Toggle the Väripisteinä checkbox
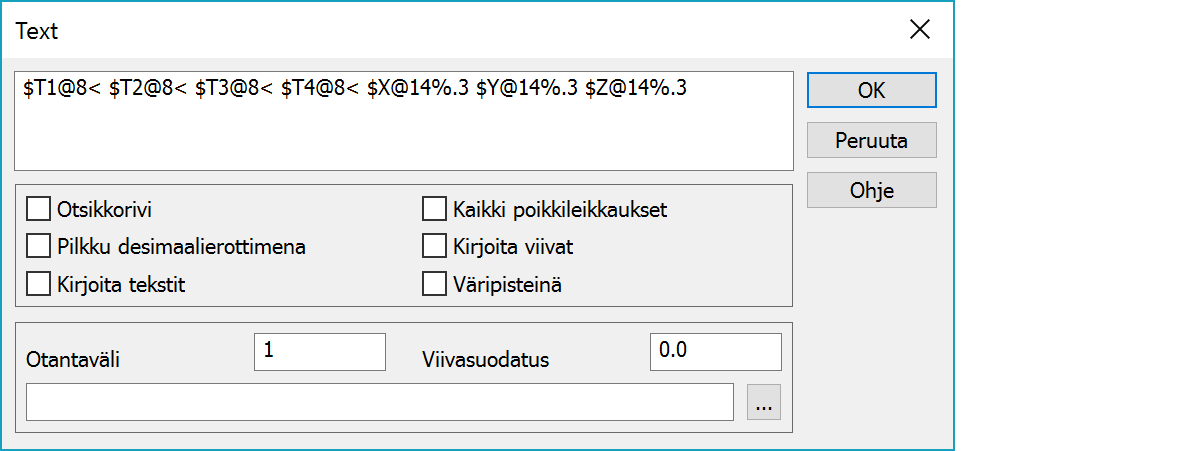Image resolution: width=1200 pixels, height=451 pixels. pyautogui.click(x=434, y=284)
